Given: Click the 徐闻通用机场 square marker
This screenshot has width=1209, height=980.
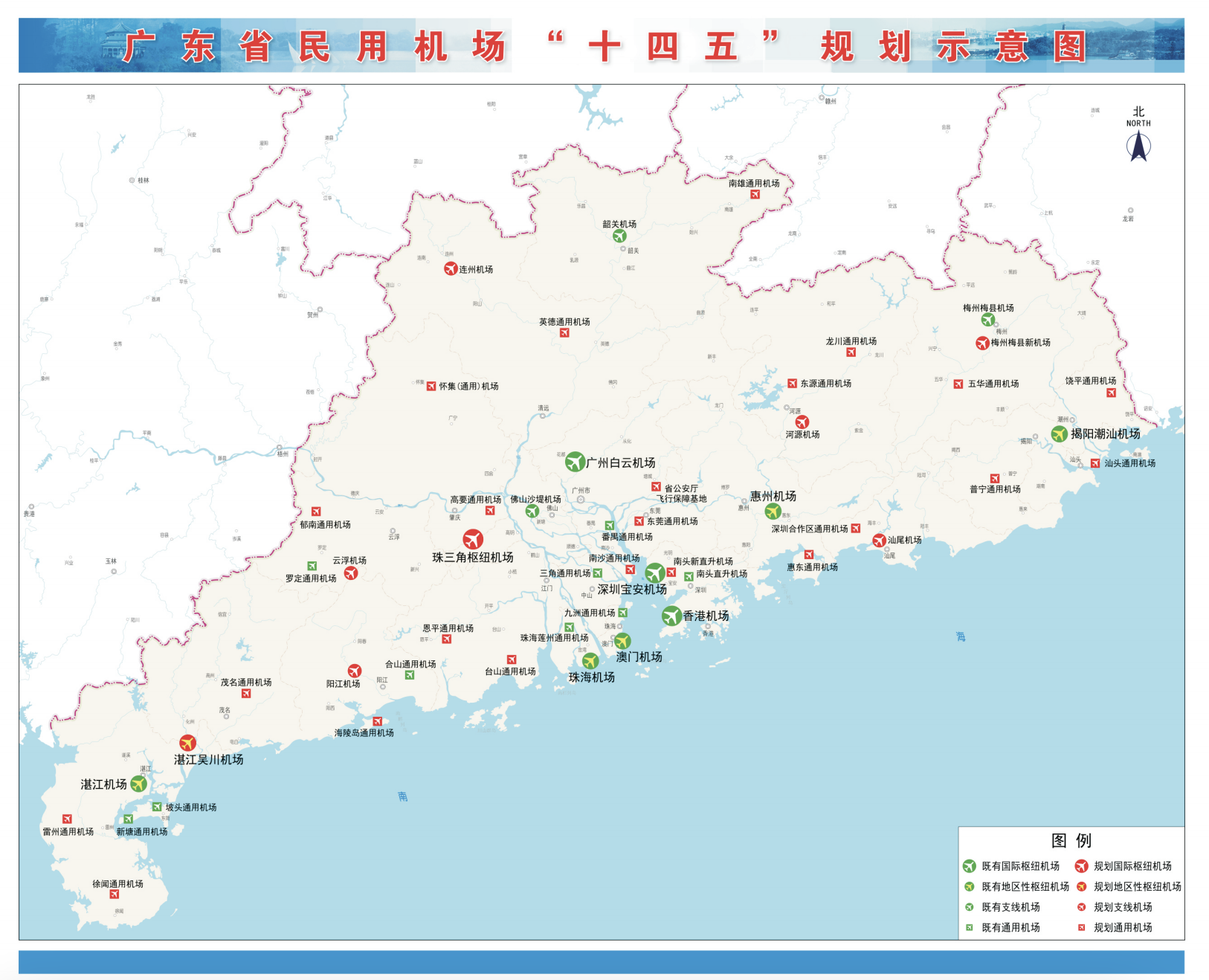Looking at the screenshot, I should click(115, 894).
